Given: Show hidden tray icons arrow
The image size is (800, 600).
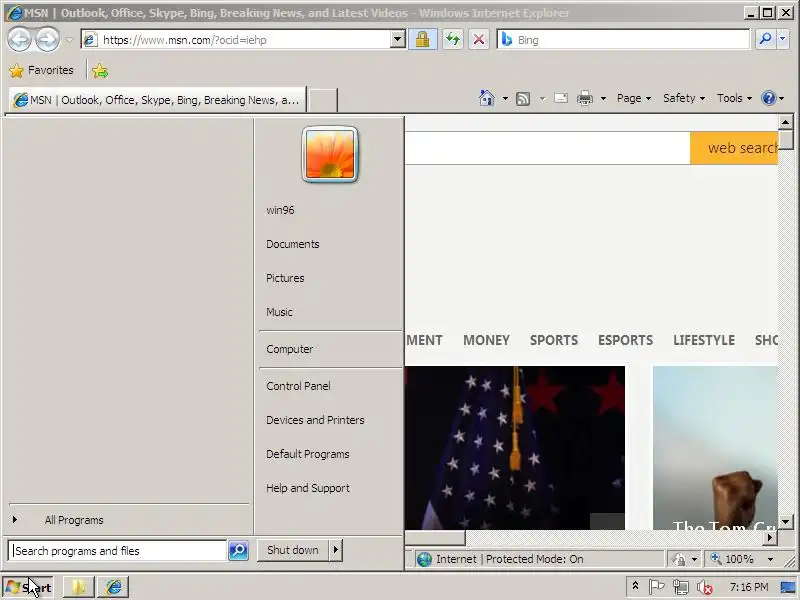Looking at the screenshot, I should [x=635, y=586].
